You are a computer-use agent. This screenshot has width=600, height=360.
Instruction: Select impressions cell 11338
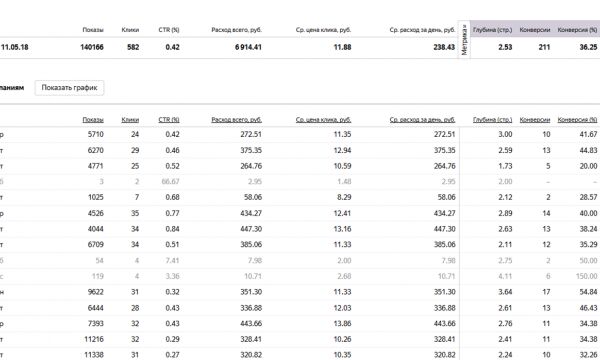pos(94,355)
